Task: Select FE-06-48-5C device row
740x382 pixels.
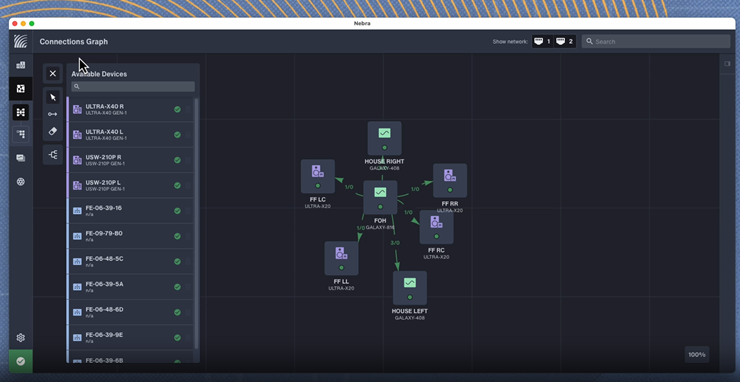Action: point(131,262)
